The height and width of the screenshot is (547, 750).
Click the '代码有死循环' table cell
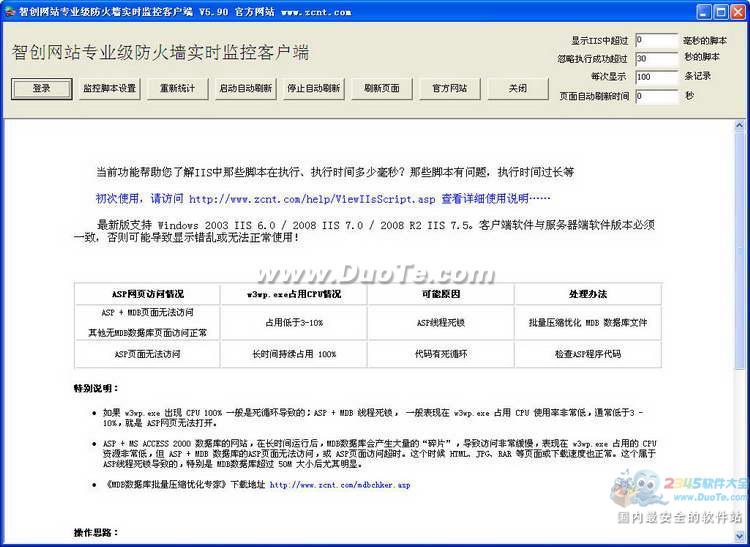[441, 354]
